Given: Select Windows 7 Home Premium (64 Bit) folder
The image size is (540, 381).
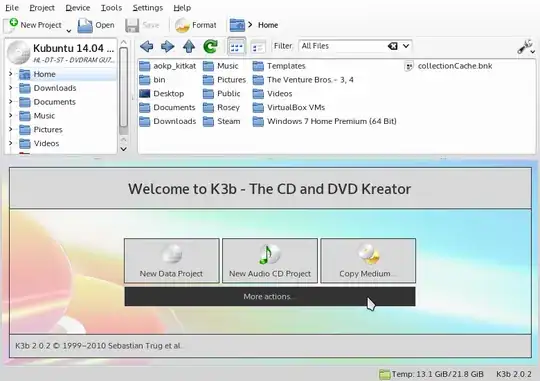Looking at the screenshot, I should pos(325,121).
